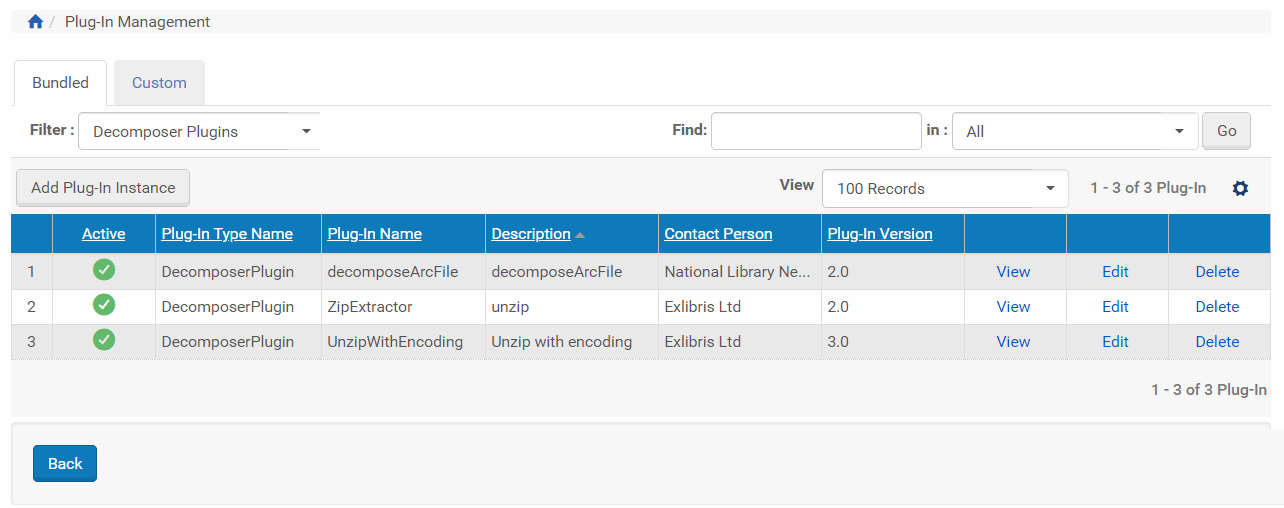Viewport: 1284px width, 508px height.
Task: Sort table by Contact Person column
Action: pyautogui.click(x=718, y=234)
